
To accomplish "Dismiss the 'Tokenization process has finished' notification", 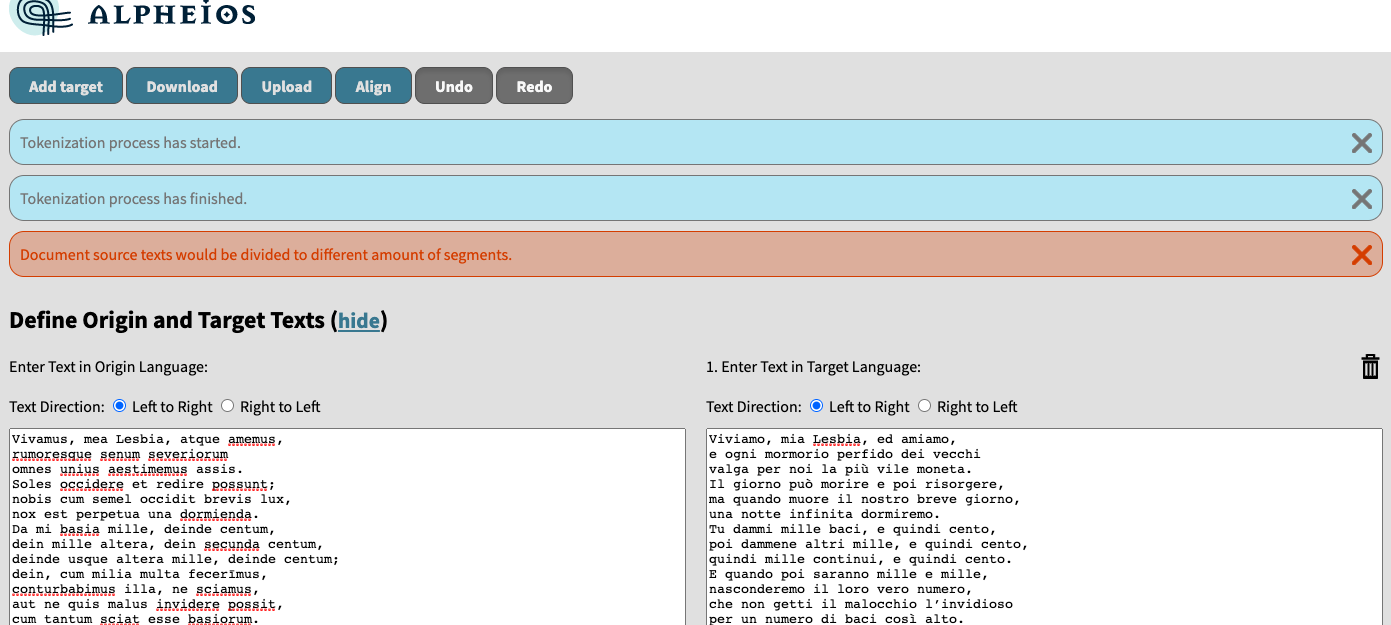I will pos(1362,198).
